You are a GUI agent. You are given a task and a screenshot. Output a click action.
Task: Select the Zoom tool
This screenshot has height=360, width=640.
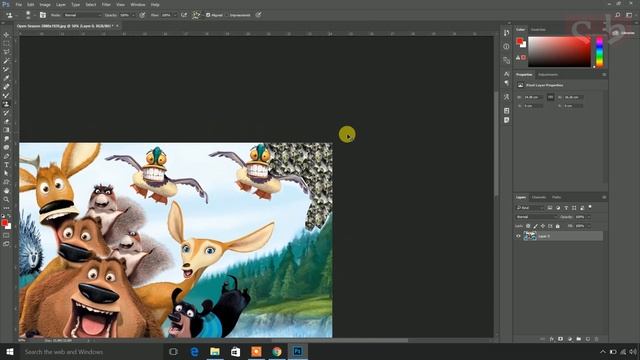[x=6, y=199]
